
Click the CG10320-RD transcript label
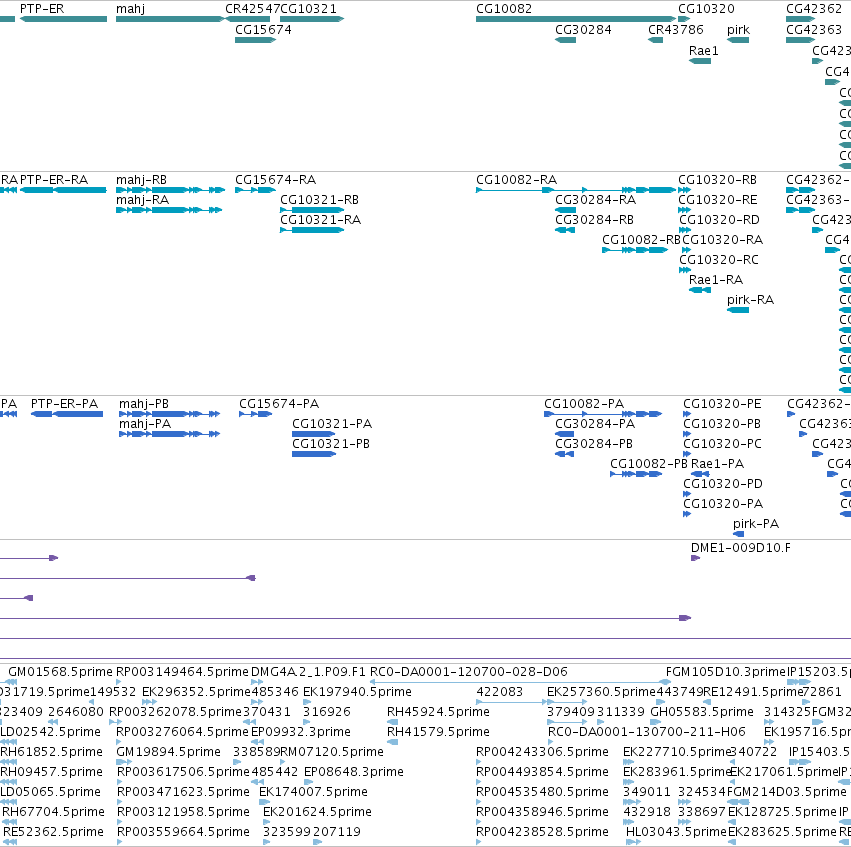(719, 220)
